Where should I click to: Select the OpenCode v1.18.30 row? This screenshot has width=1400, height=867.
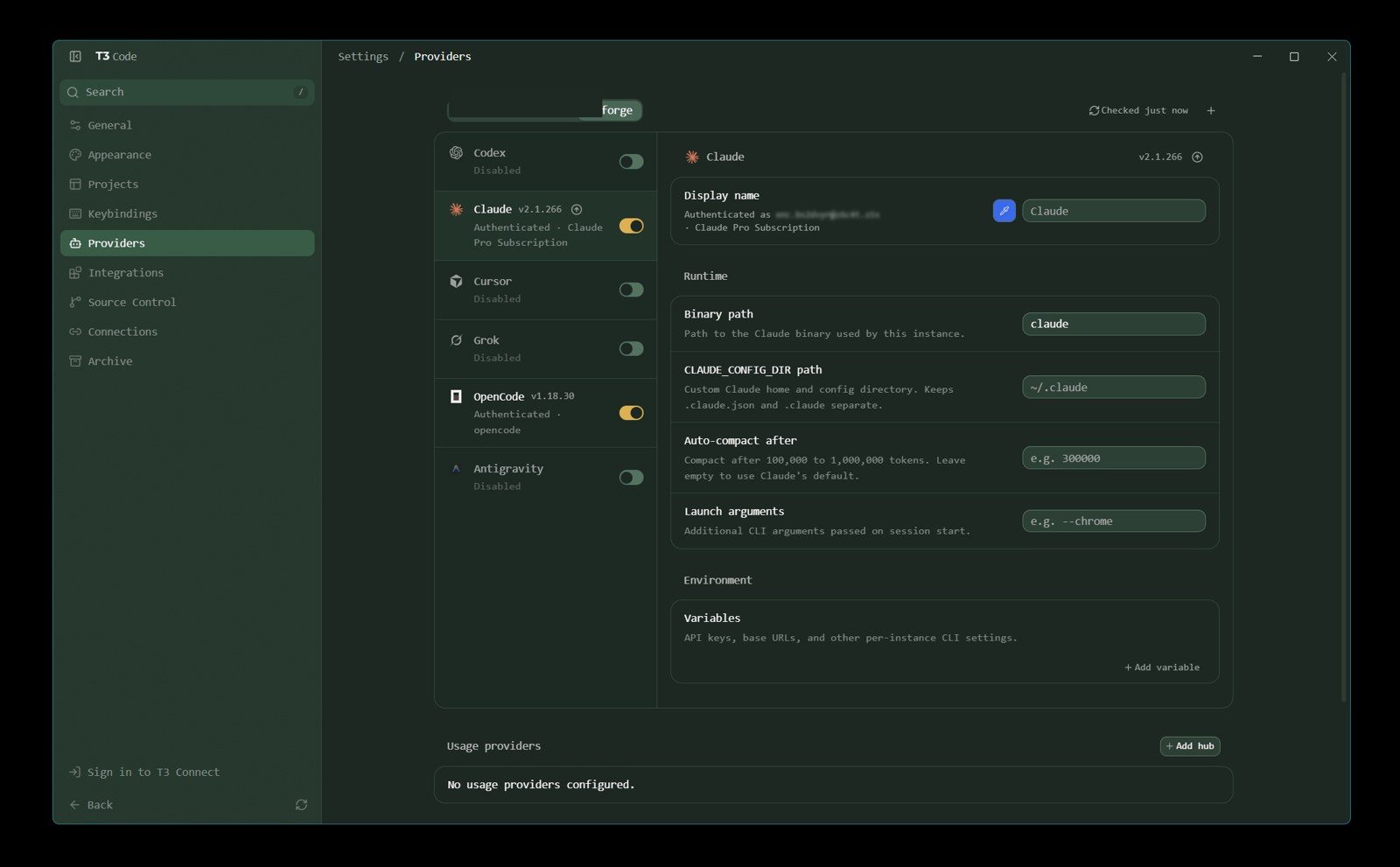click(x=545, y=413)
